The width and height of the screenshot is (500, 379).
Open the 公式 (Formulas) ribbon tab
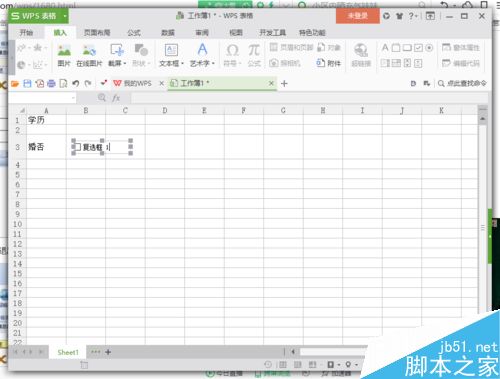(x=134, y=33)
